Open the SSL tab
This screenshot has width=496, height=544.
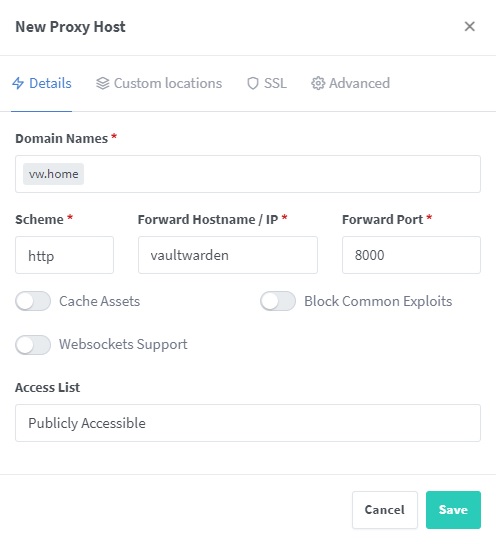click(275, 83)
